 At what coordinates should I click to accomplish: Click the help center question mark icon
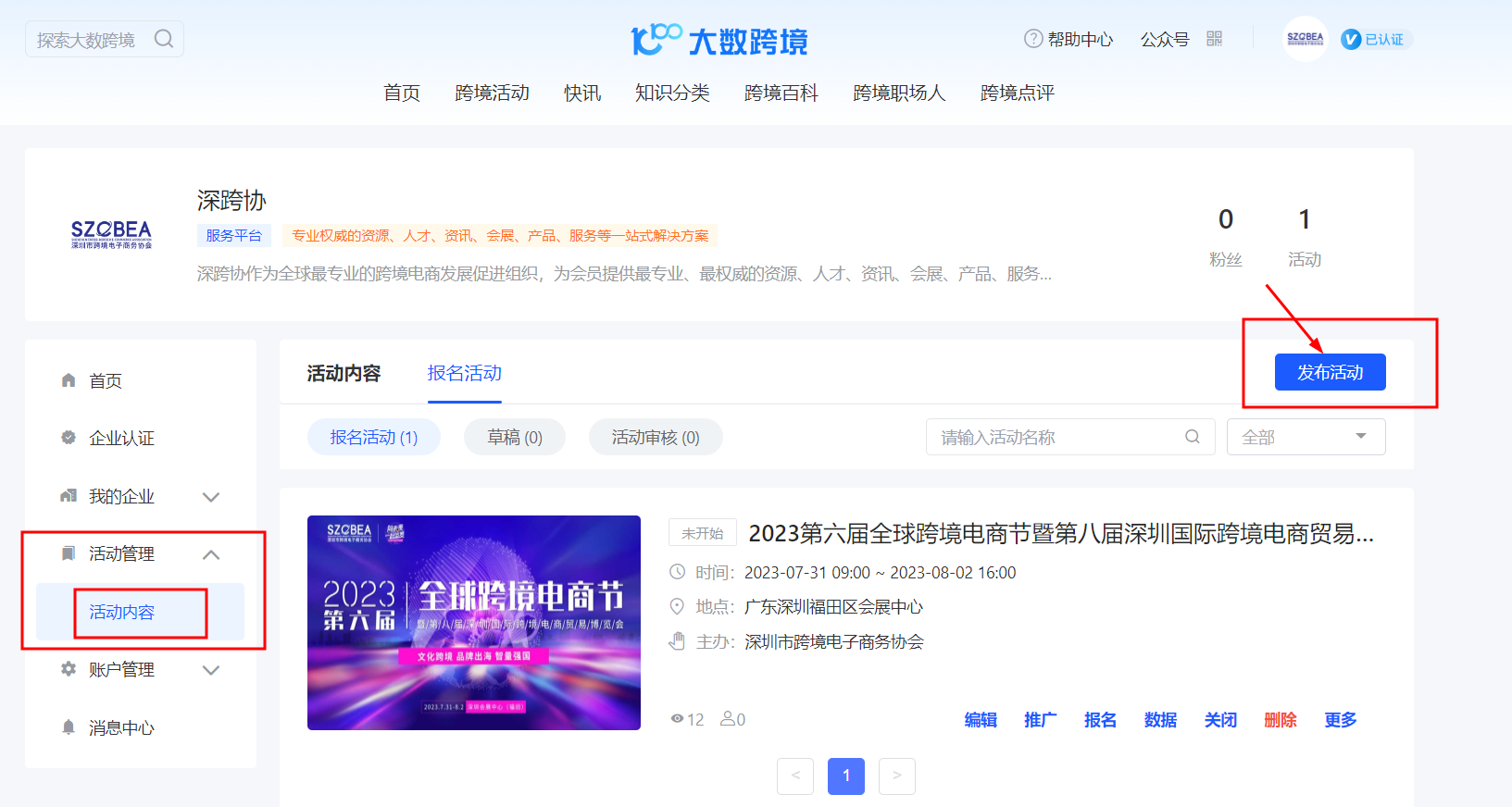[x=1033, y=39]
